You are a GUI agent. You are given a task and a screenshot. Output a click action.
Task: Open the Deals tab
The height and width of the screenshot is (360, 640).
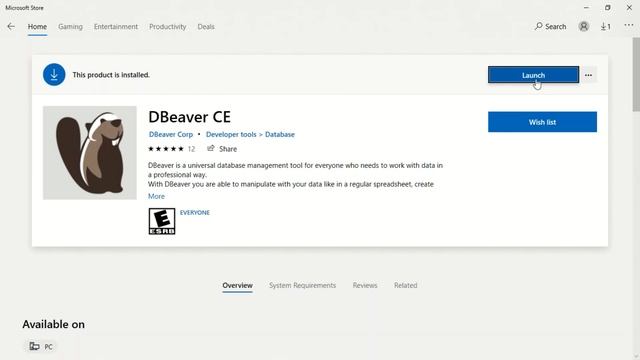coord(206,27)
